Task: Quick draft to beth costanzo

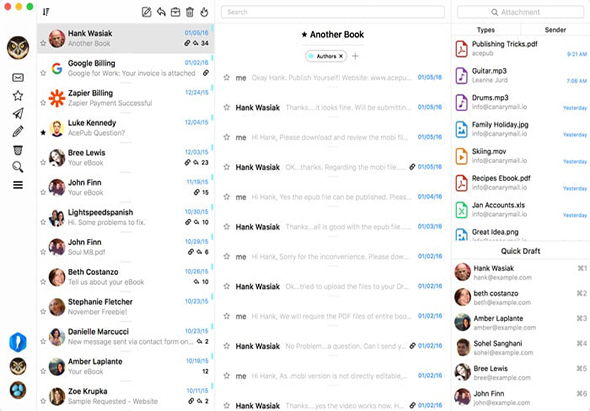Action: [x=521, y=297]
